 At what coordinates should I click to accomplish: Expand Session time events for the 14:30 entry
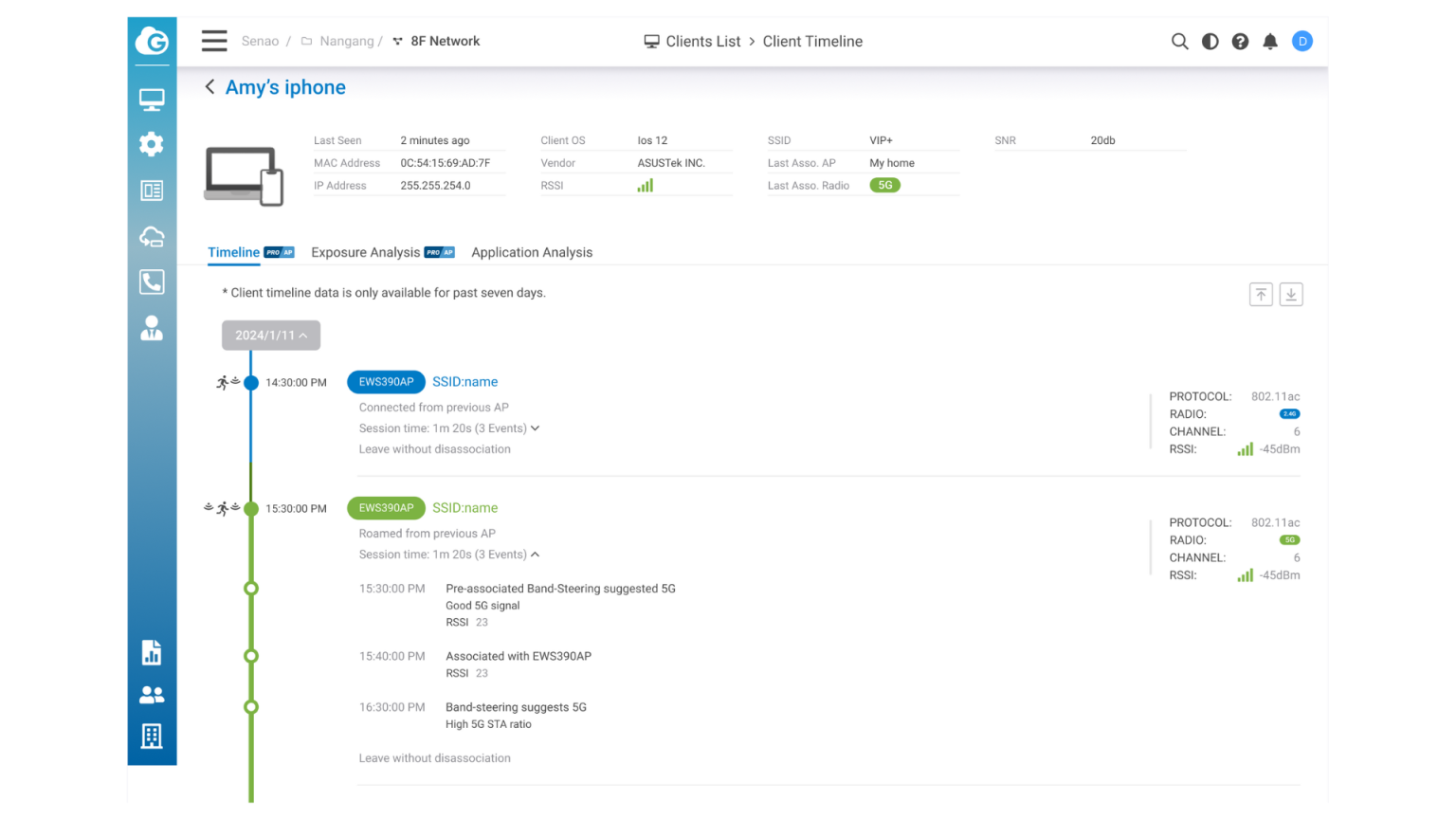536,428
